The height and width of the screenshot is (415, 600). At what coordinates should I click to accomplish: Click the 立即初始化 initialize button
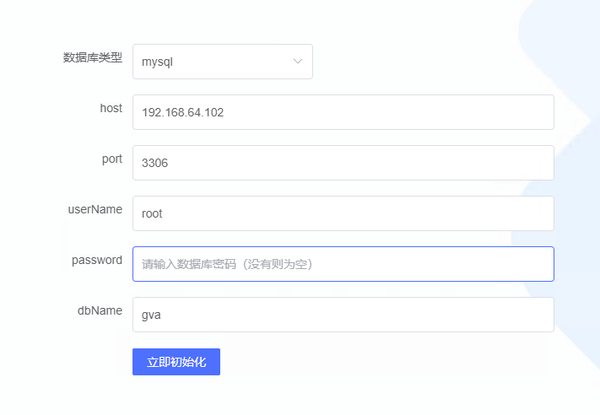pyautogui.click(x=176, y=362)
